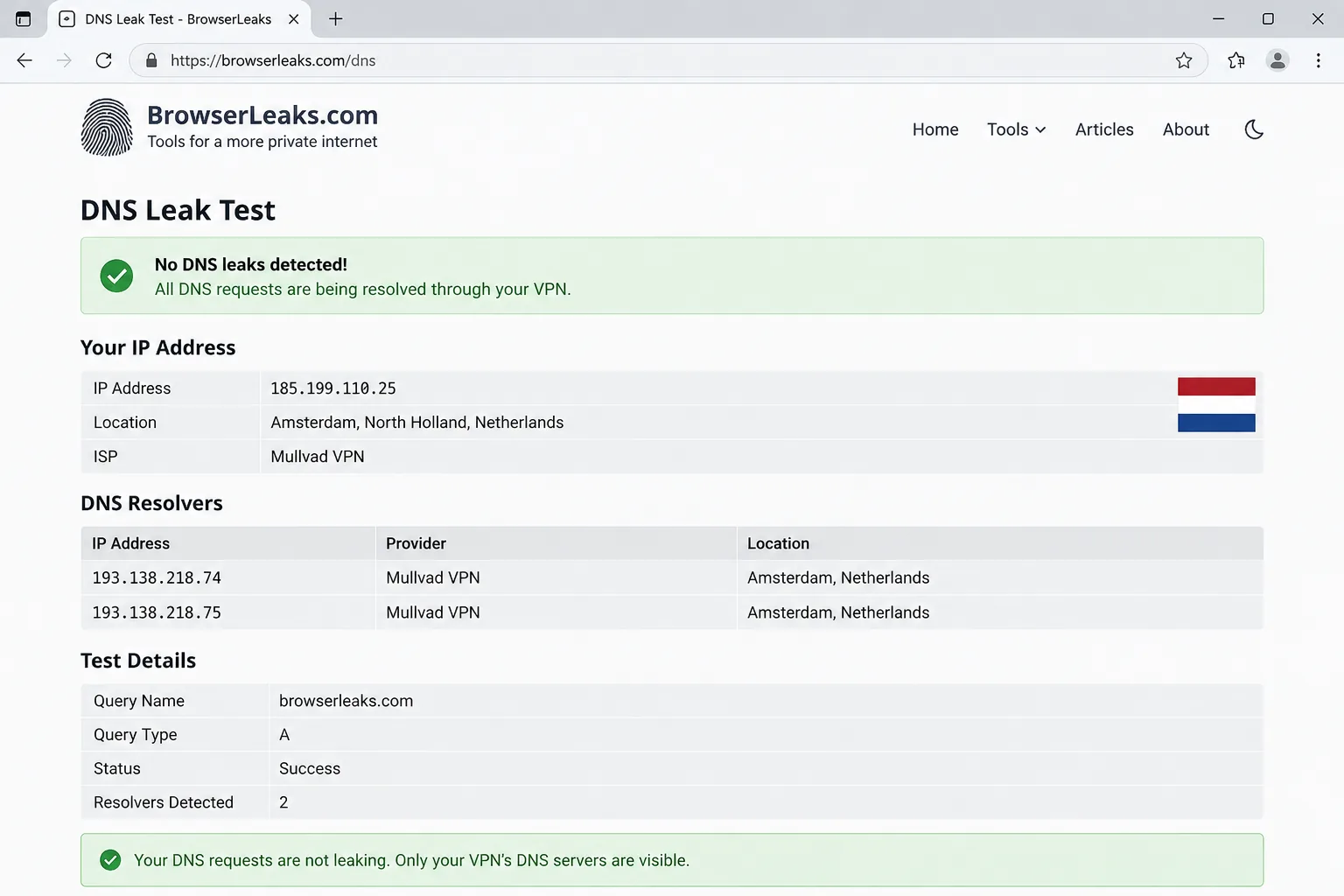Open the user profile avatar icon
Viewport: 1344px width, 896px height.
tap(1277, 60)
